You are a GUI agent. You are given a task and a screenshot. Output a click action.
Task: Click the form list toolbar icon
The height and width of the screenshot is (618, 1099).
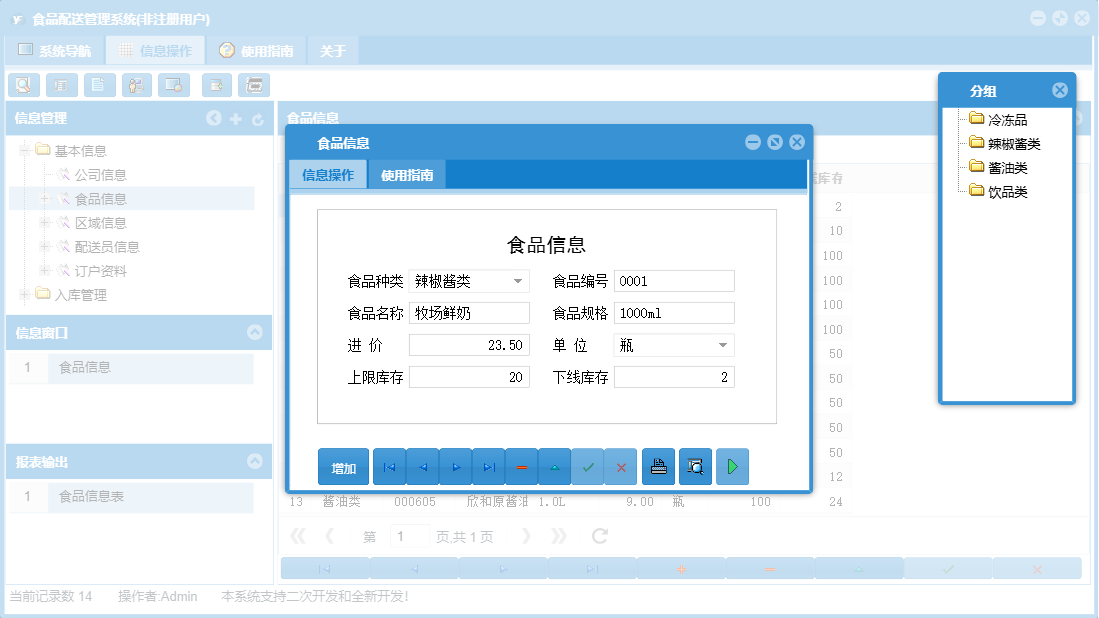pyautogui.click(x=62, y=85)
